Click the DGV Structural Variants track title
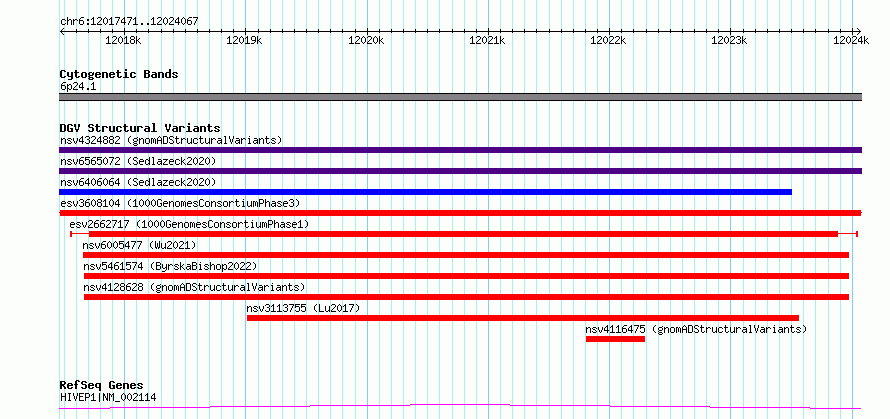 point(140,128)
